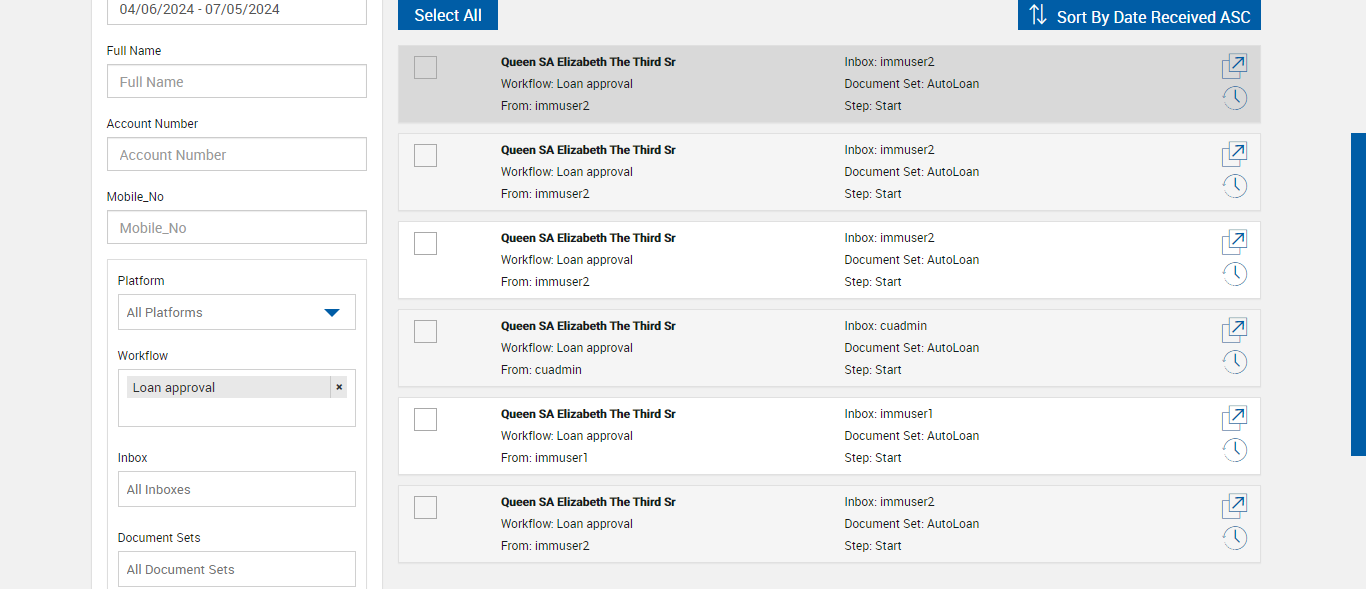View history of the cuadmin inbox item
1366x589 pixels.
pyautogui.click(x=1235, y=361)
